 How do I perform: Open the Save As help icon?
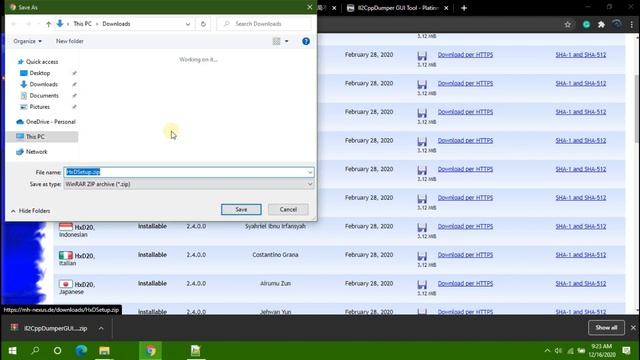coord(306,41)
